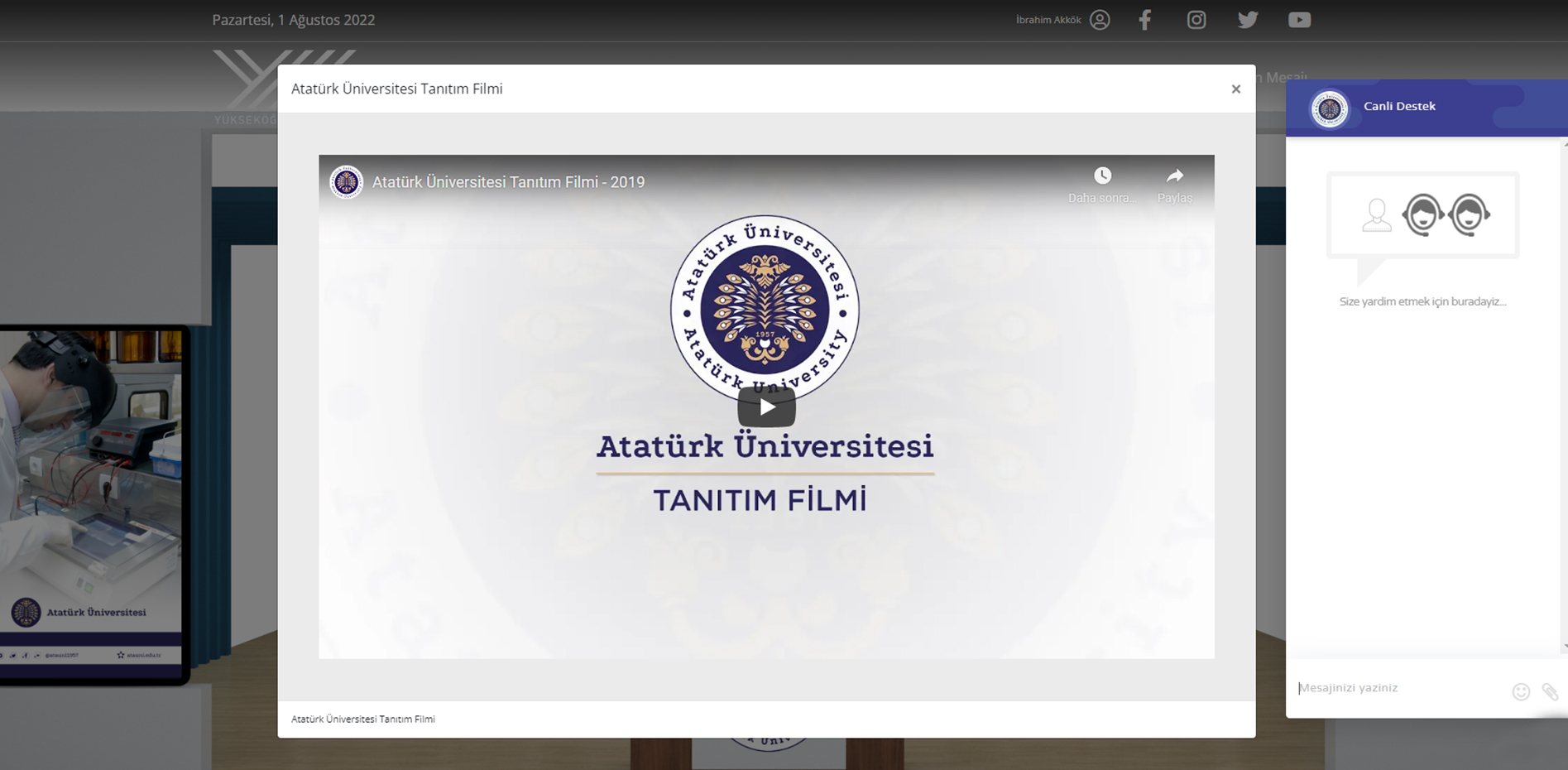The width and height of the screenshot is (1568, 770).
Task: Open the emoji picker in the chat box
Action: coord(1521,691)
